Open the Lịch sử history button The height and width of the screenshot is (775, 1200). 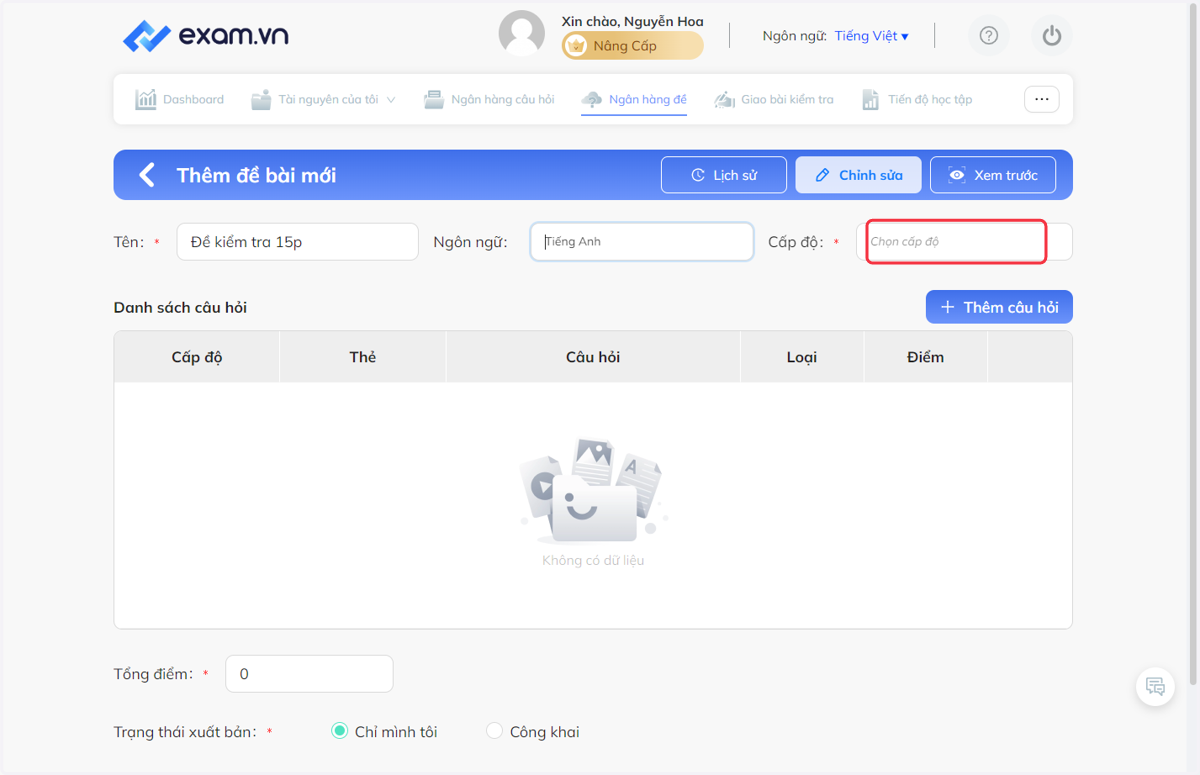724,175
